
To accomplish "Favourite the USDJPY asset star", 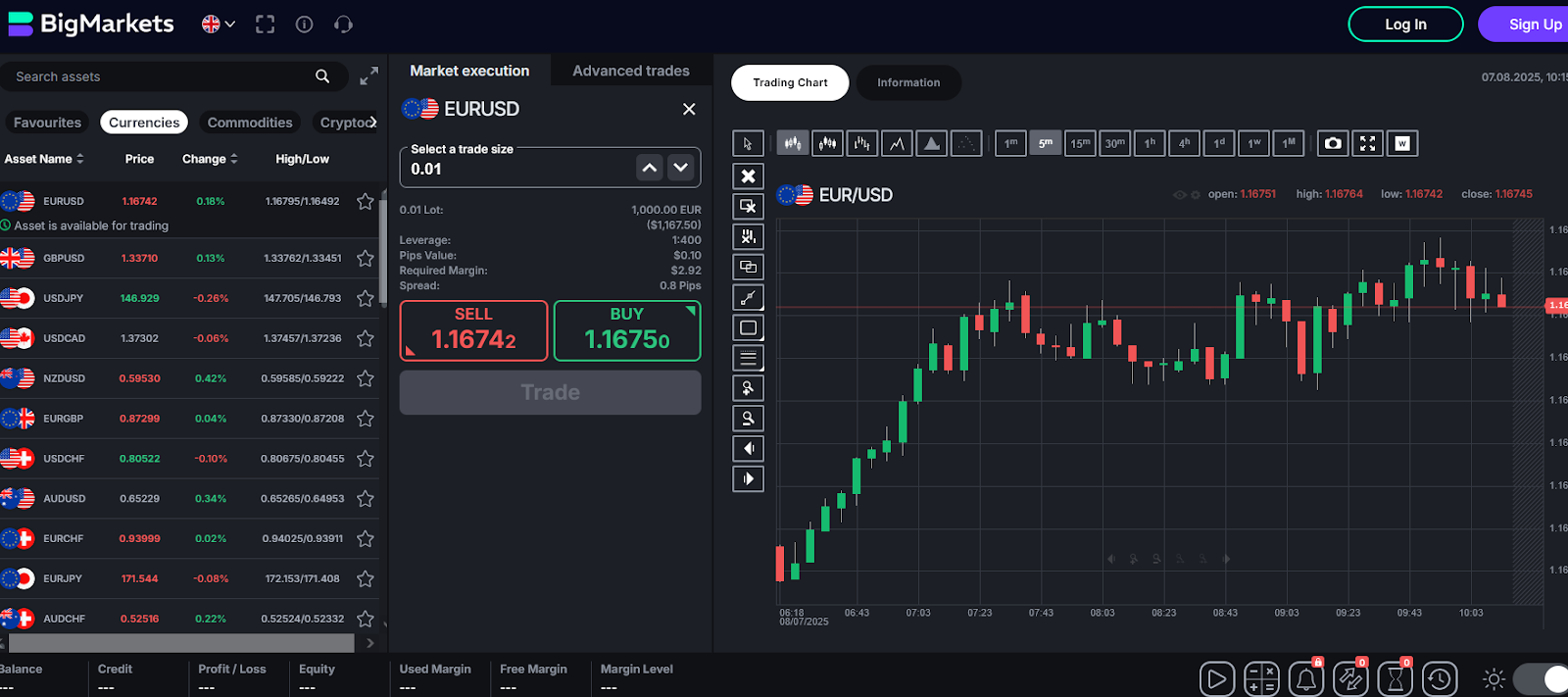I will pyautogui.click(x=366, y=298).
